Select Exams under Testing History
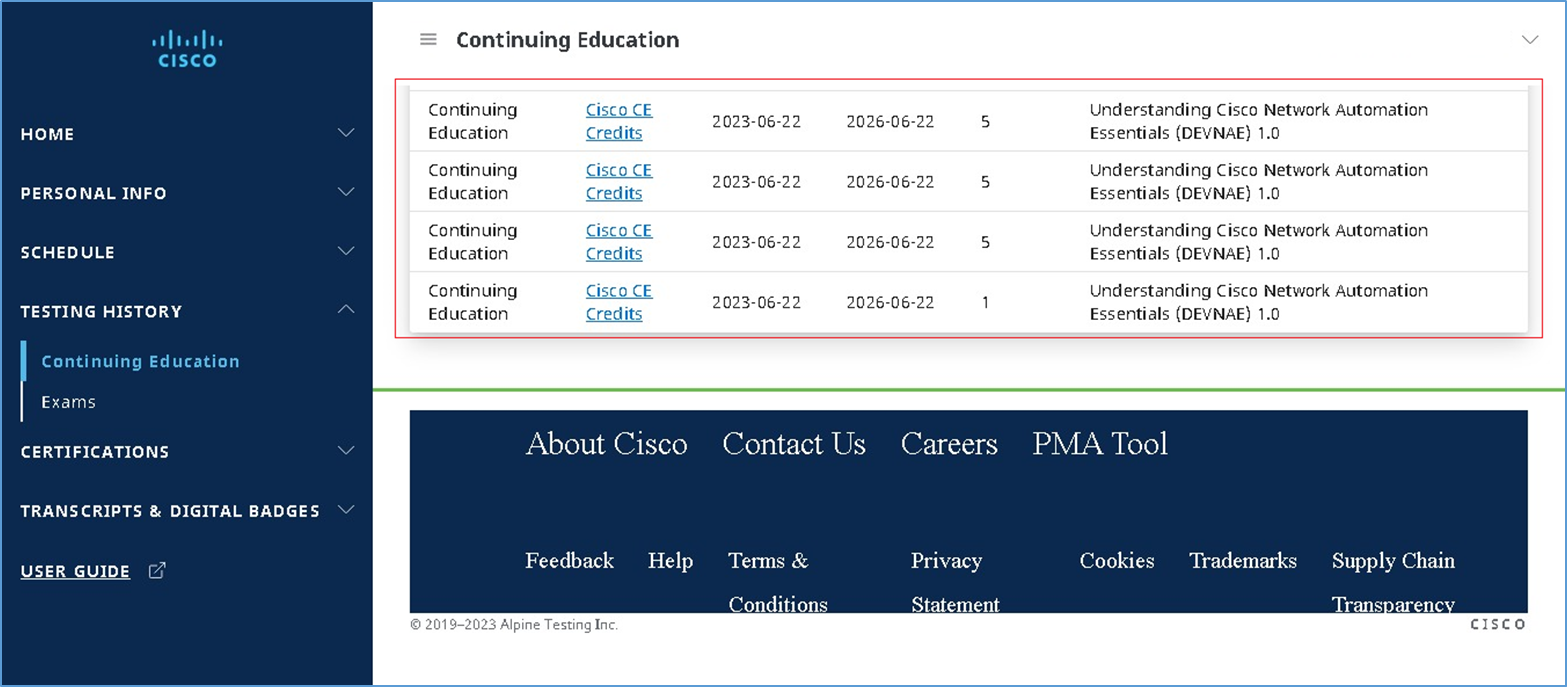 point(68,401)
